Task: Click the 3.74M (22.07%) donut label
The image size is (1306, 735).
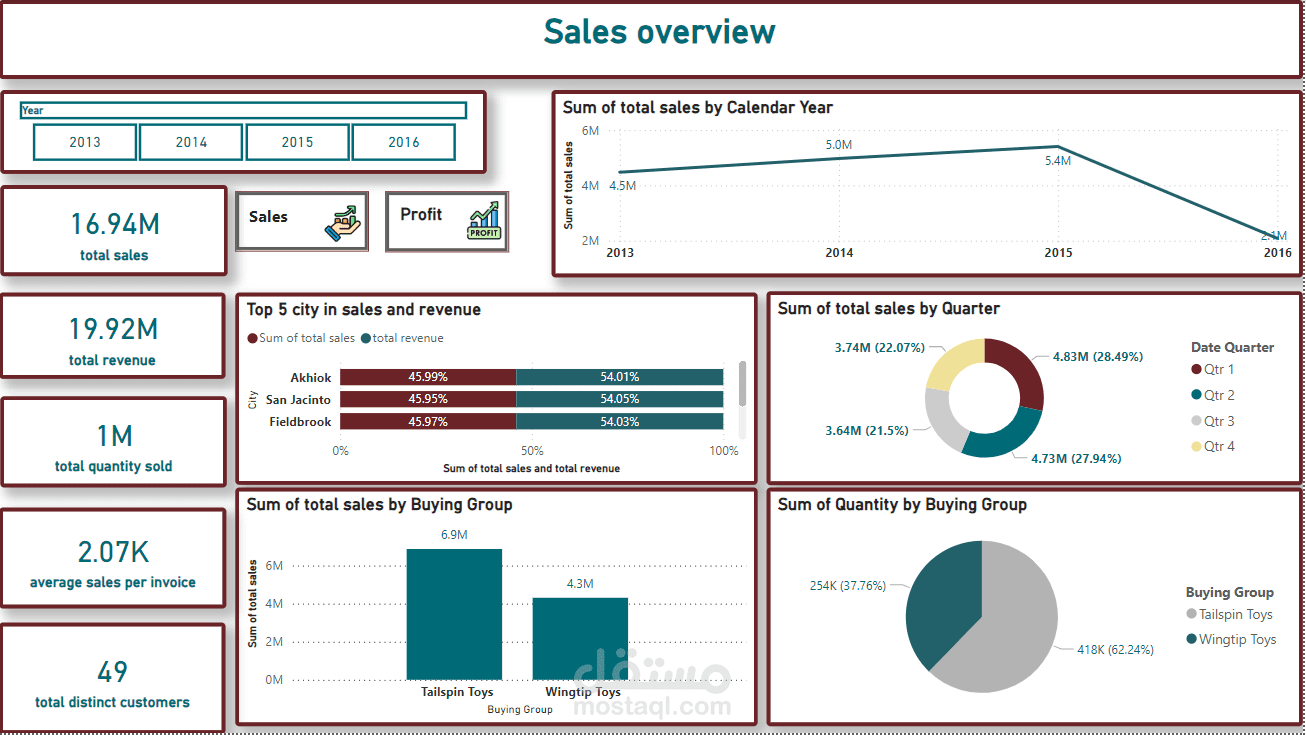Action: pyautogui.click(x=880, y=348)
